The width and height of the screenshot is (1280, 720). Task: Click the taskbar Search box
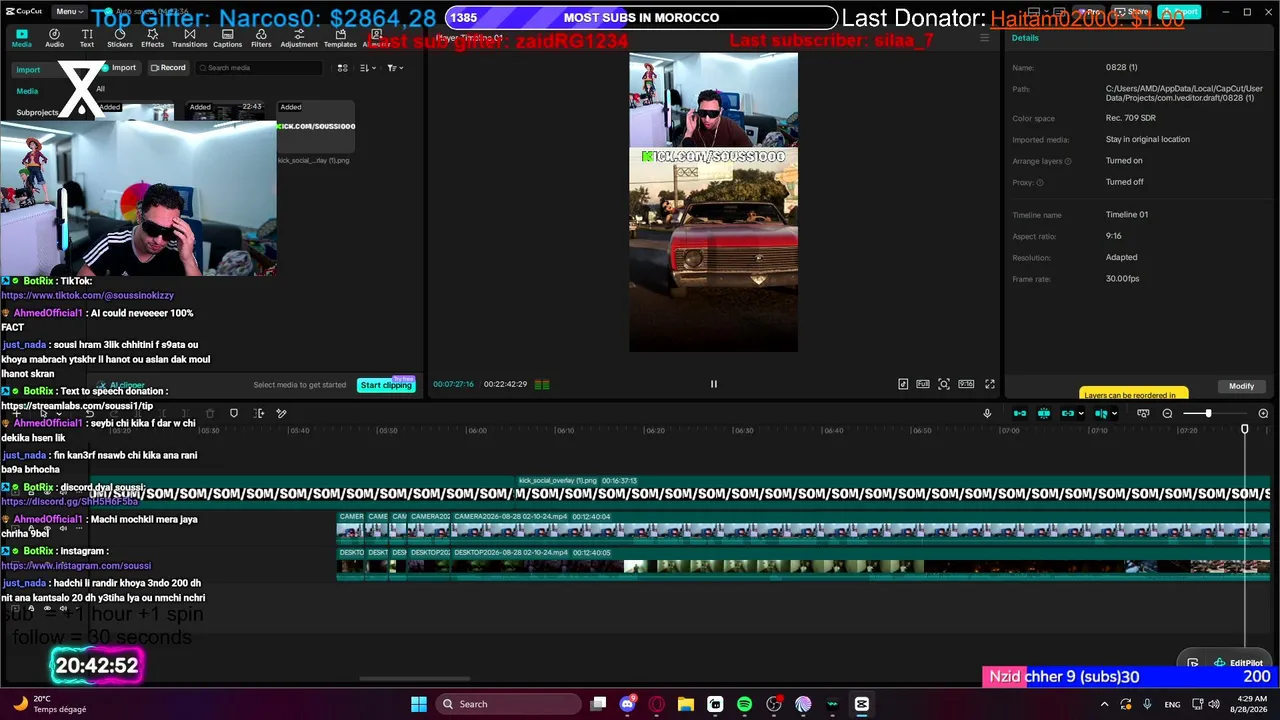coord(506,704)
